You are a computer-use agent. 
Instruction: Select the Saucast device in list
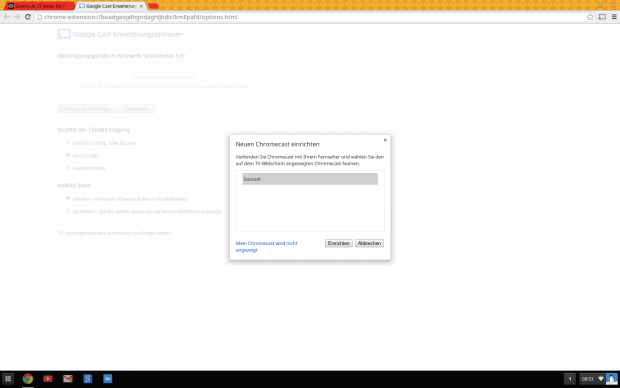pyautogui.click(x=310, y=179)
